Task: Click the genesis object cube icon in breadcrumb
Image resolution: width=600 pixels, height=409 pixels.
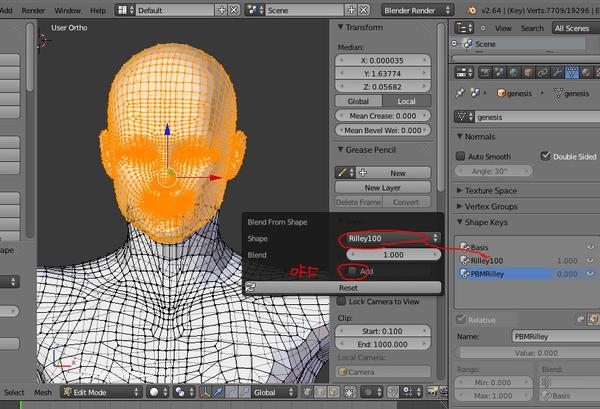Action: 501,93
